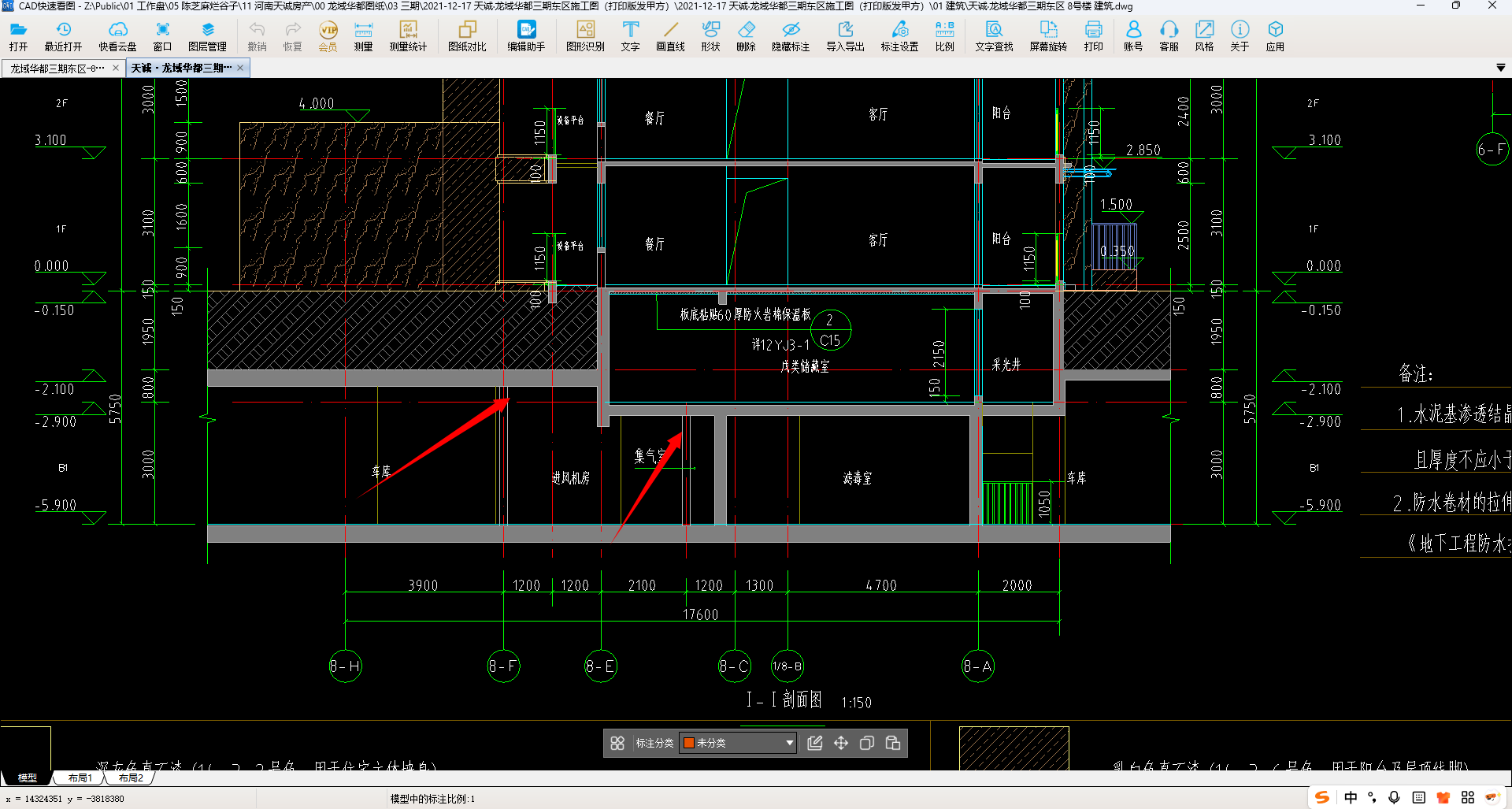This screenshot has width=1512, height=809.
Task: Start shape recognition (图形识别)
Action: coord(585,36)
